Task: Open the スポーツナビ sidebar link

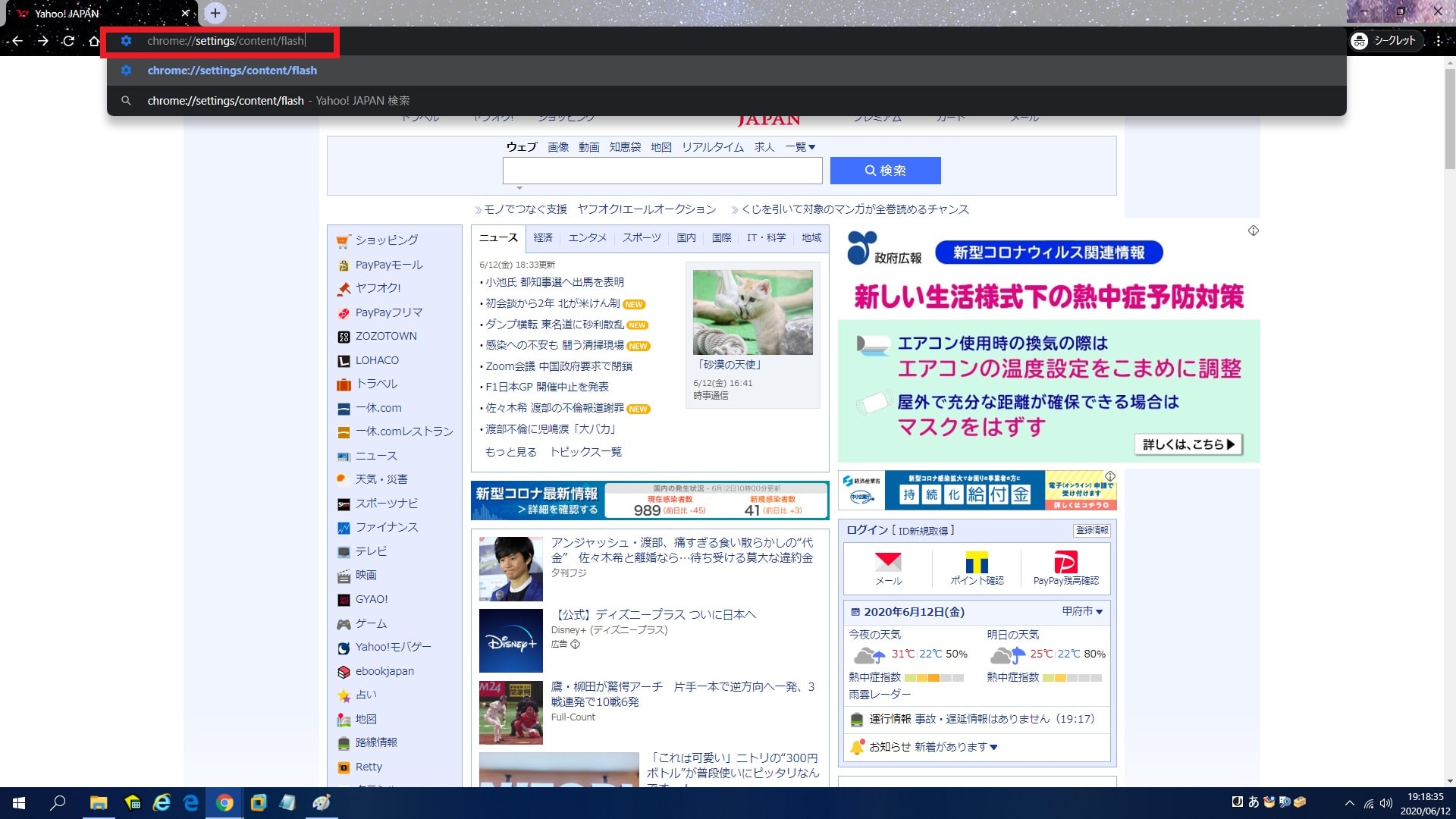Action: (387, 504)
